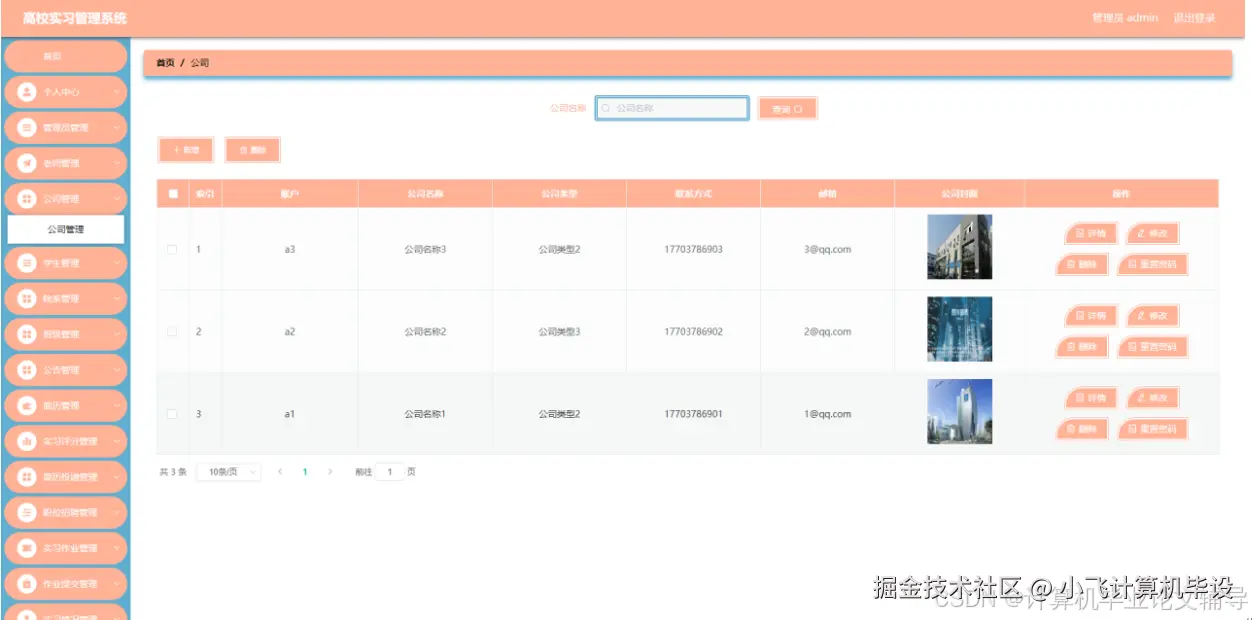The height and width of the screenshot is (620, 1252).
Task: Click 修改 for company 公司名称2
Action: (1152, 315)
